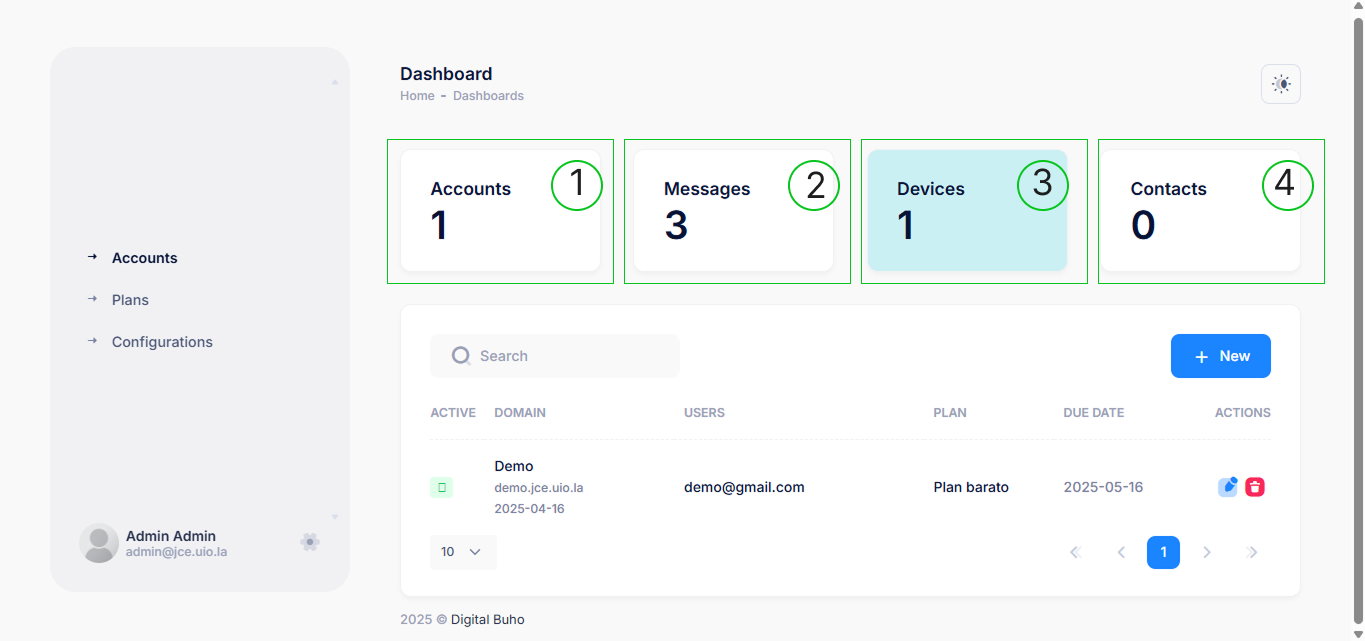Jump to the first page arrow

click(1076, 553)
